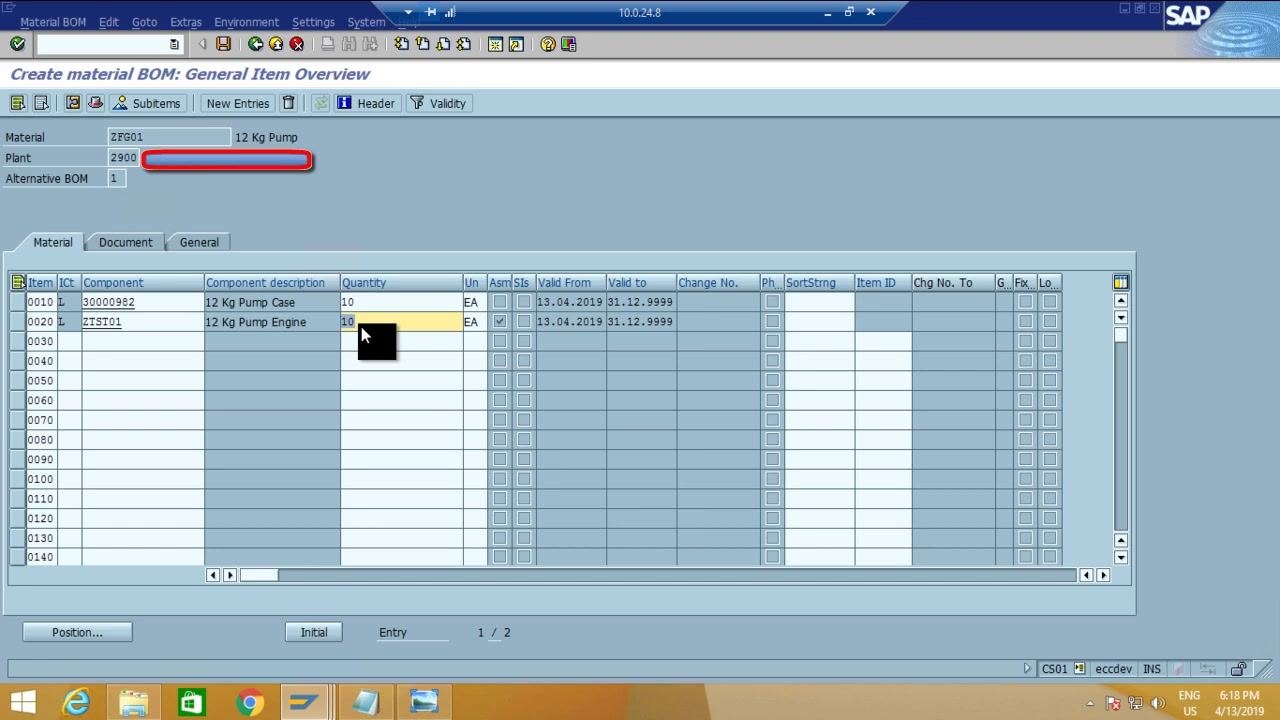This screenshot has height=720, width=1280.
Task: Open Google Chrome from the taskbar
Action: (x=249, y=702)
